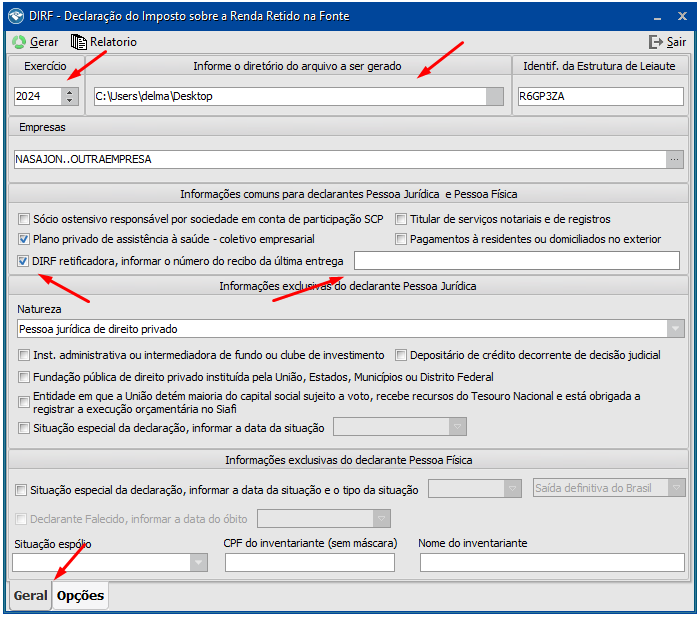This screenshot has width=697, height=620.
Task: Check Titular de serviços notariais e de registros
Action: pos(401,219)
